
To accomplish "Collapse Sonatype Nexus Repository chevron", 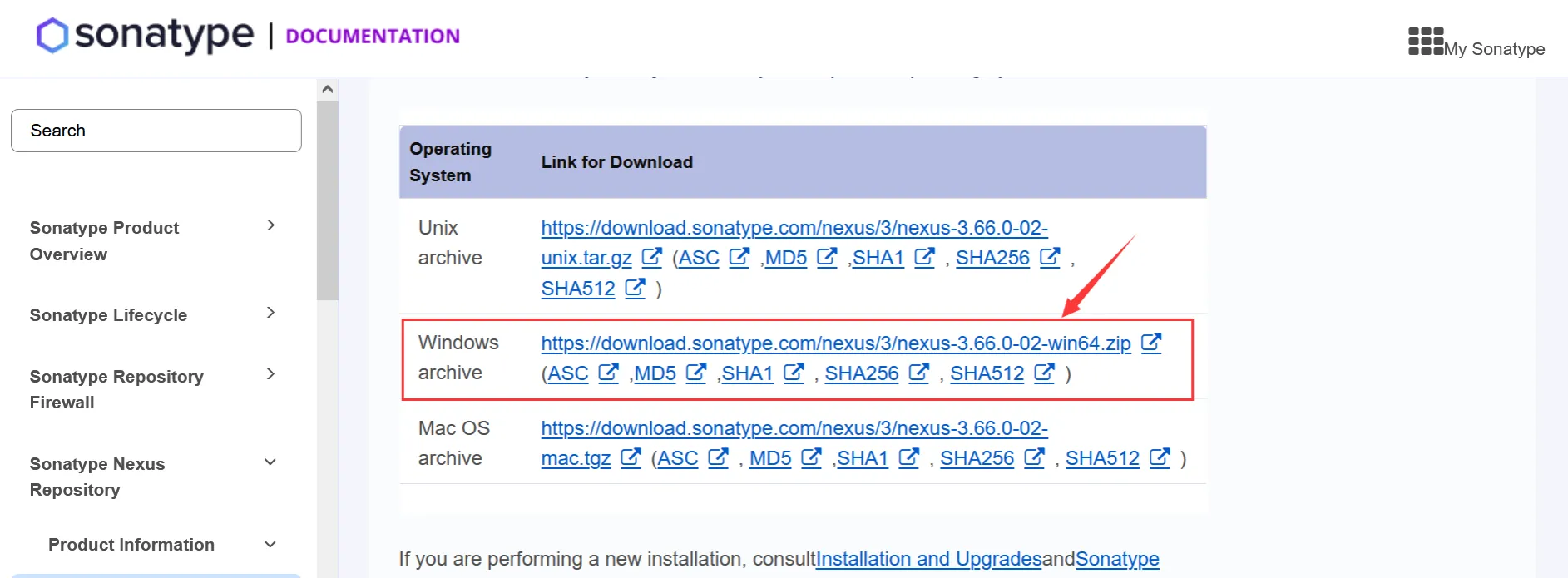I will point(270,462).
